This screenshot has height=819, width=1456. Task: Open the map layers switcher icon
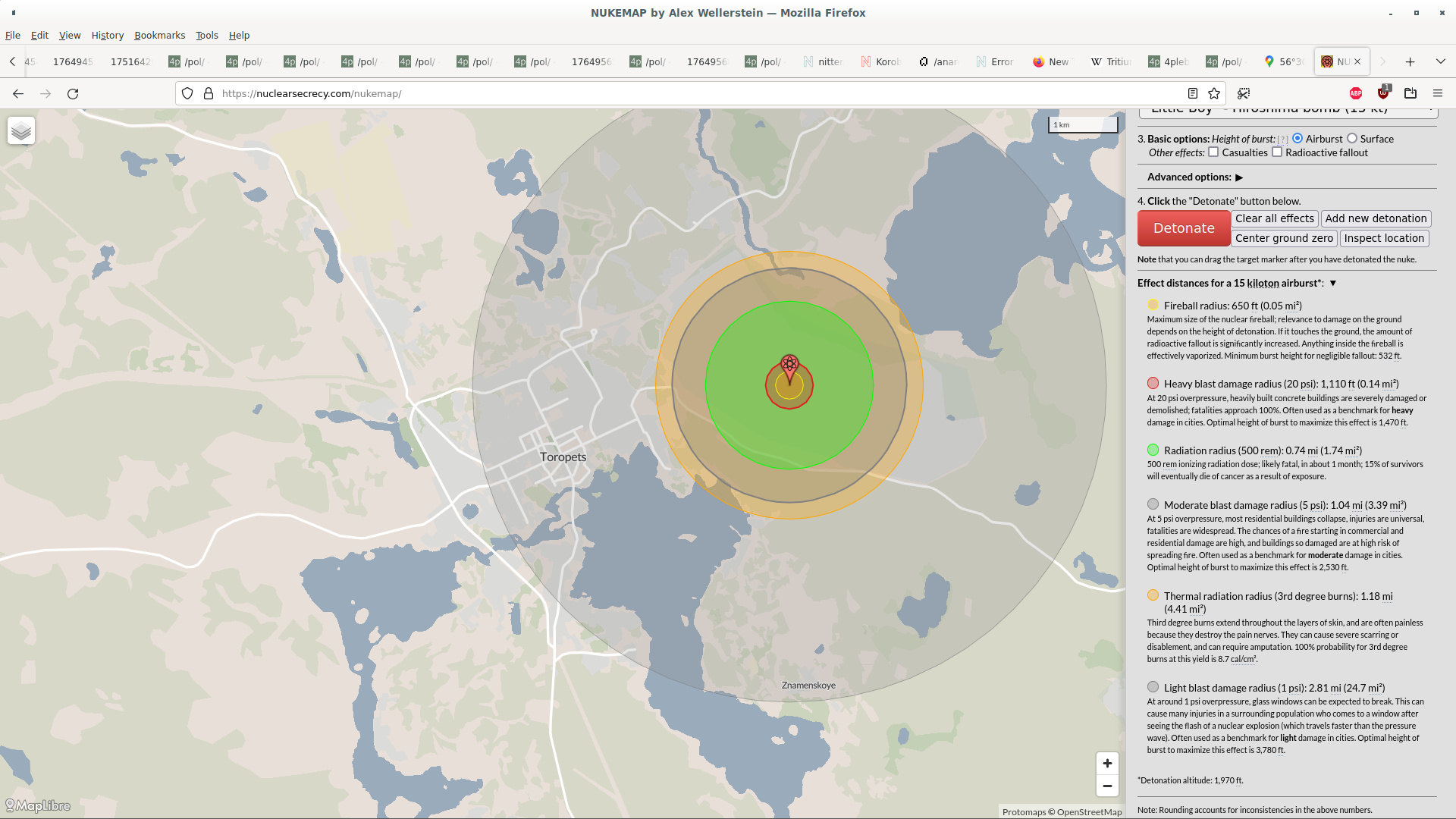click(x=21, y=131)
